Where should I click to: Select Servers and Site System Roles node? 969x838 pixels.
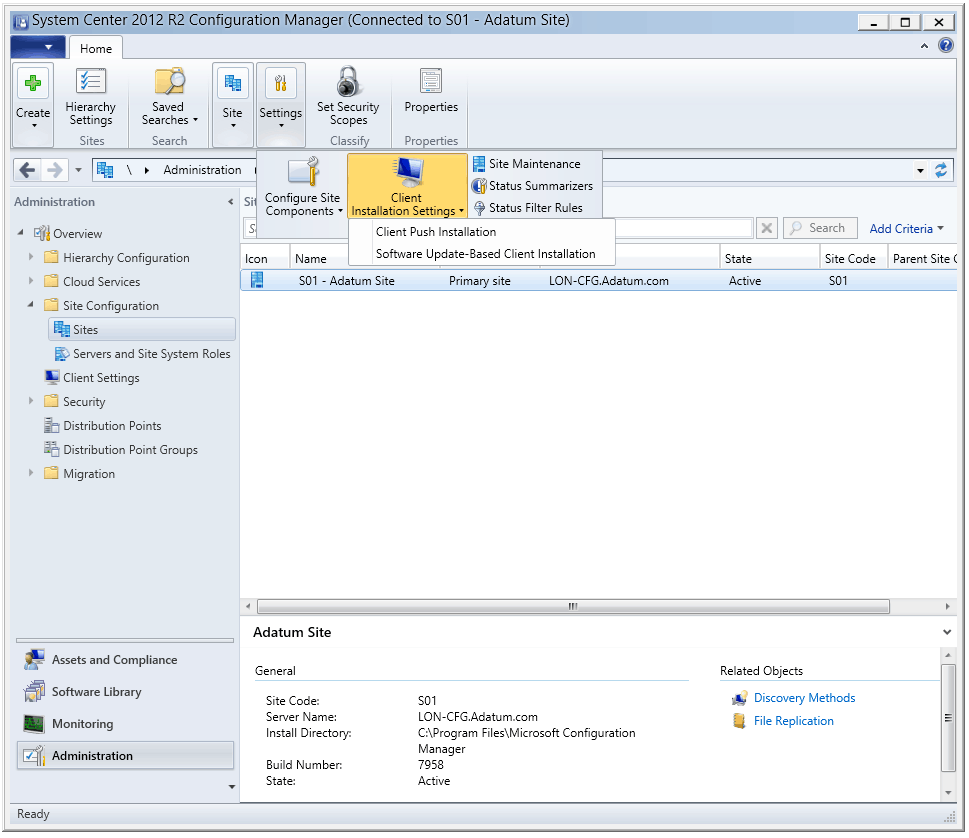pos(143,354)
